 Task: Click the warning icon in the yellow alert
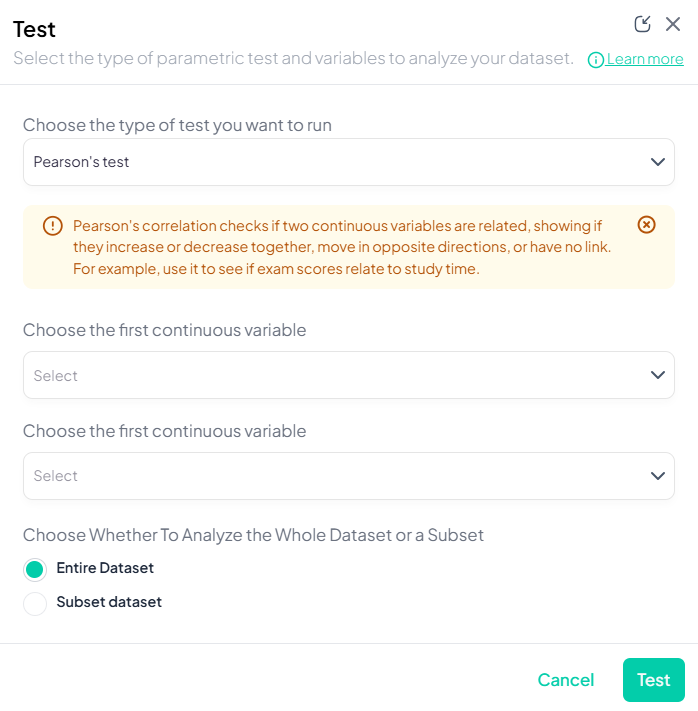pos(53,226)
